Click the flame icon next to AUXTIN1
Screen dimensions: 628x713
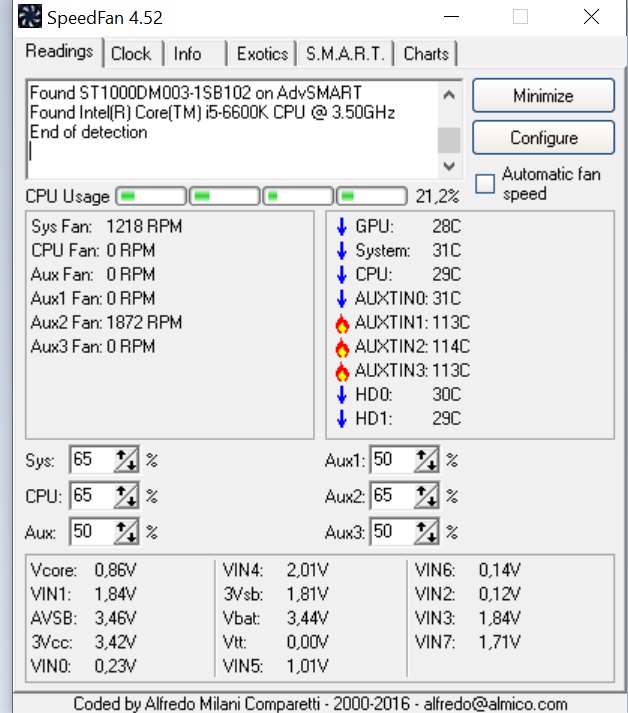[342, 323]
